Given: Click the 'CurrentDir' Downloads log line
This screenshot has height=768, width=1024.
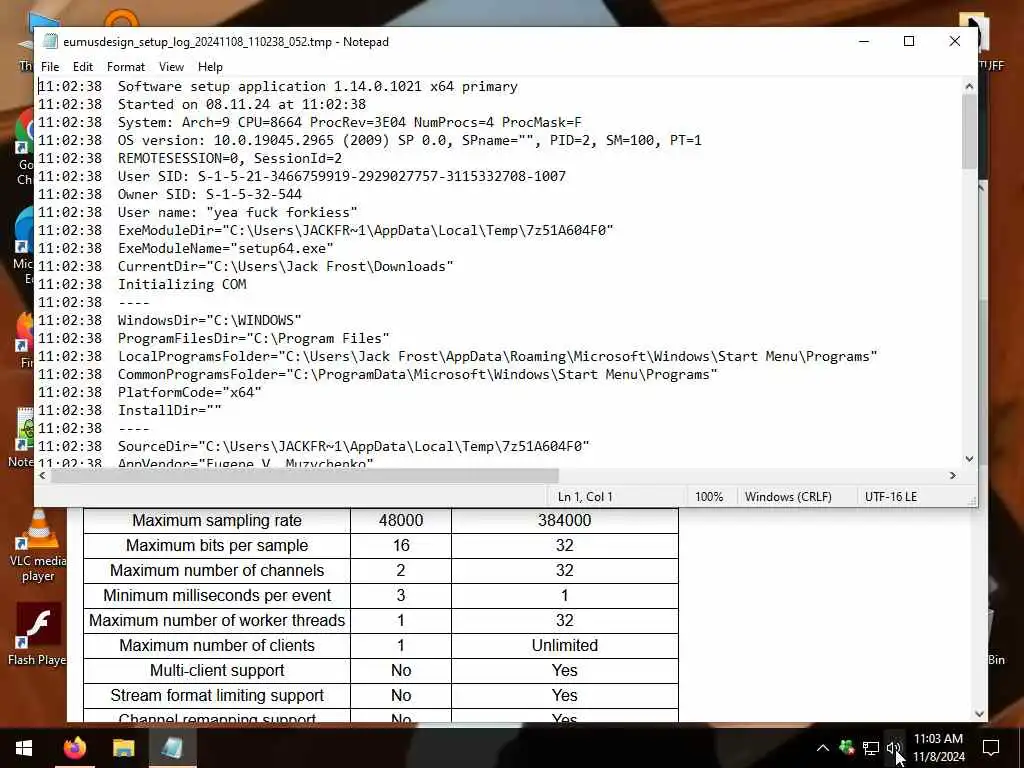Looking at the screenshot, I should tap(285, 266).
